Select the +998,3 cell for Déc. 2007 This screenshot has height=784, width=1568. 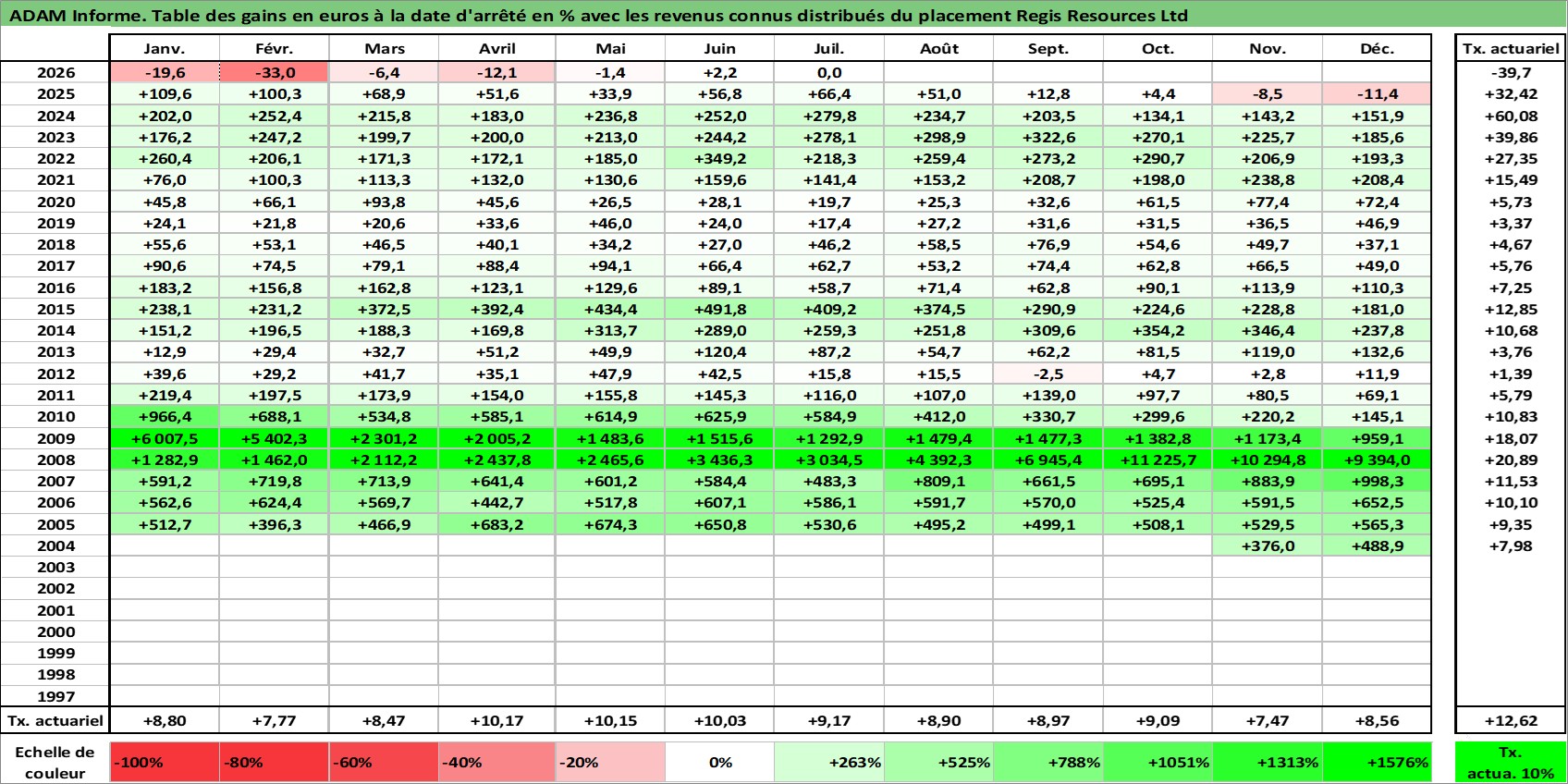point(1377,481)
